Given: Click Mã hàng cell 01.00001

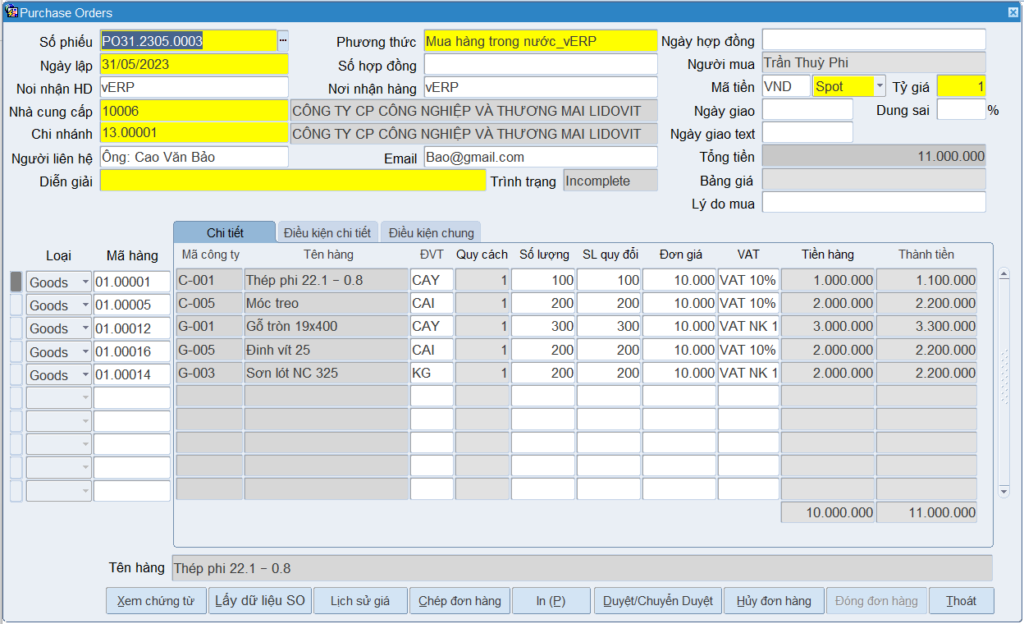Looking at the screenshot, I should tap(132, 282).
